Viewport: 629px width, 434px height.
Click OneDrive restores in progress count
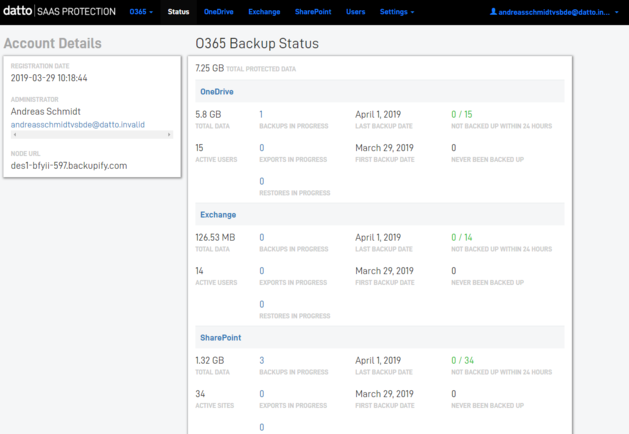pyautogui.click(x=262, y=181)
